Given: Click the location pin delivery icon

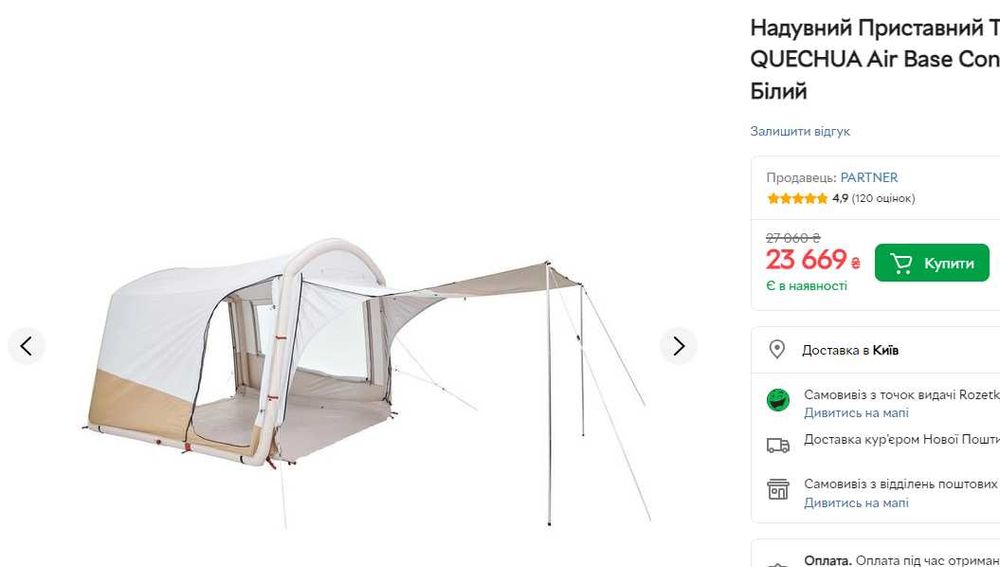Looking at the screenshot, I should tap(777, 350).
